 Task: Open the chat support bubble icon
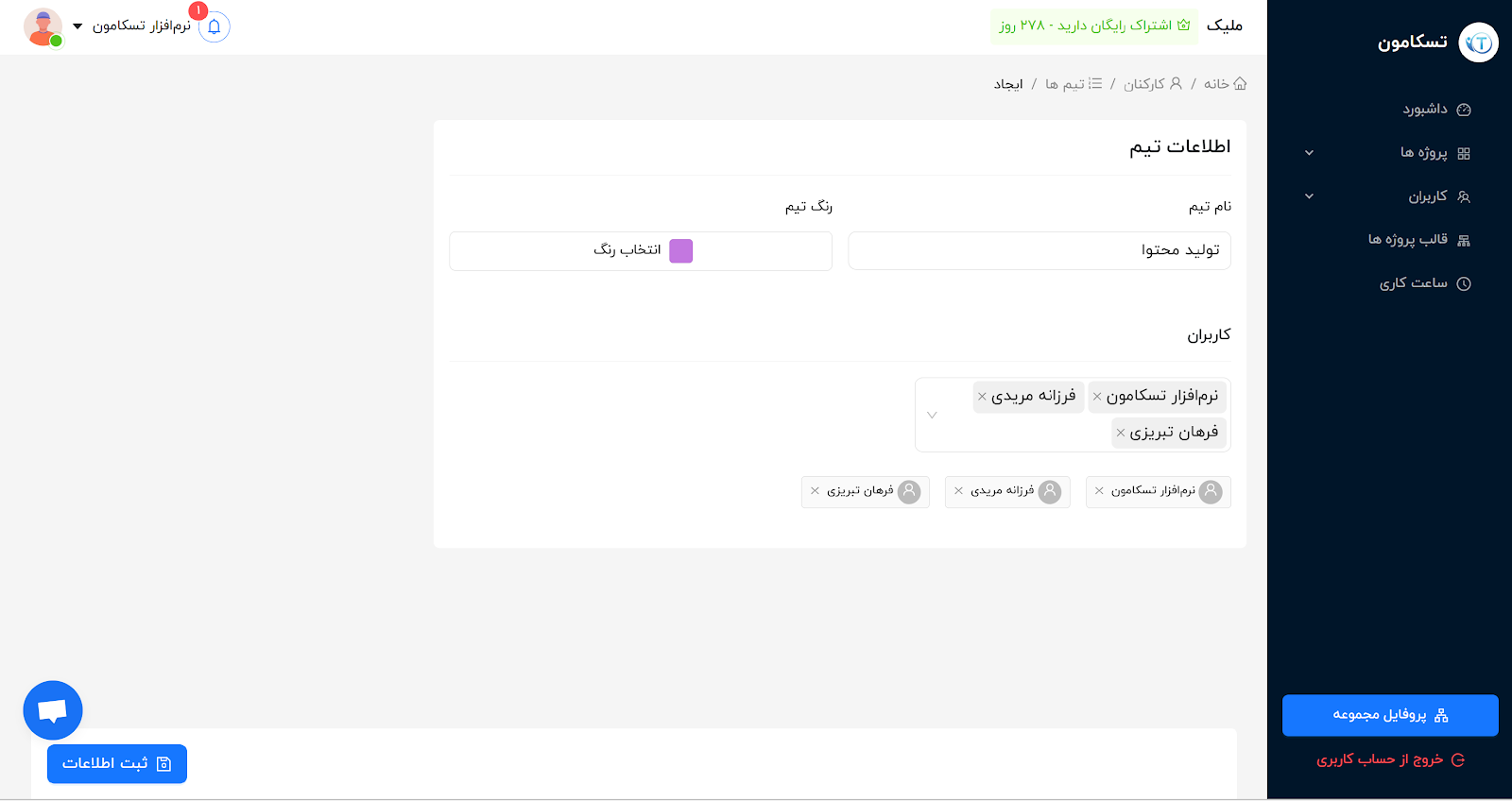coord(52,710)
